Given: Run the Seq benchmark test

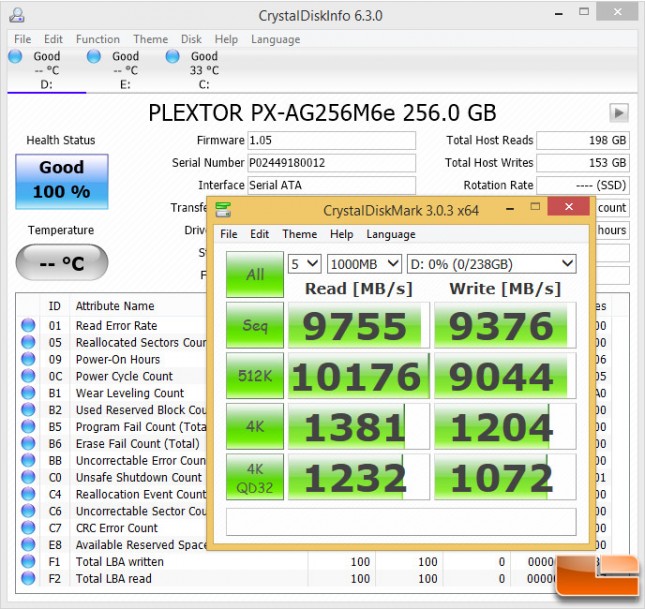Looking at the screenshot, I should pyautogui.click(x=255, y=325).
